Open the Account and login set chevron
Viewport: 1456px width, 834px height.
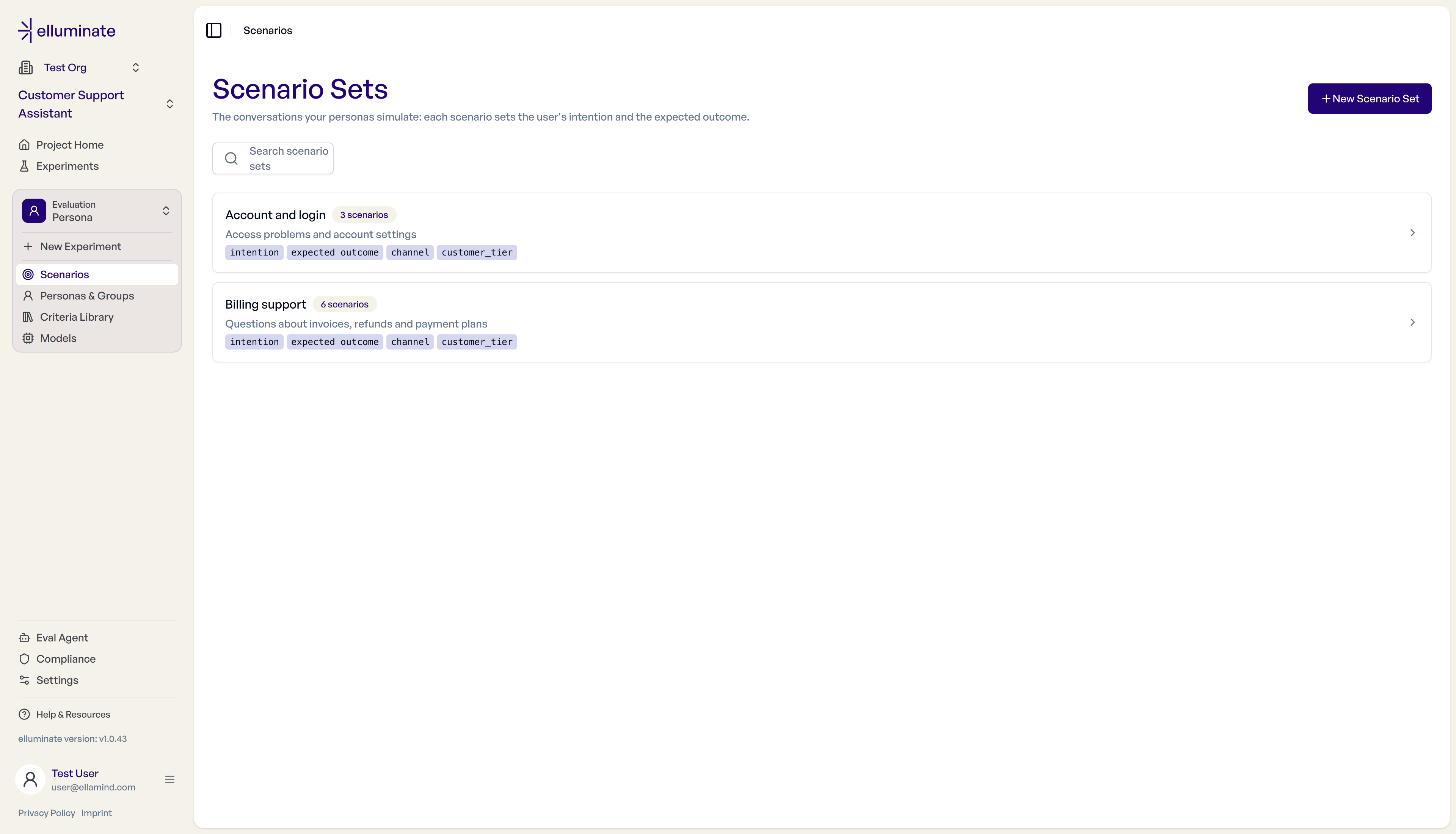coord(1412,232)
